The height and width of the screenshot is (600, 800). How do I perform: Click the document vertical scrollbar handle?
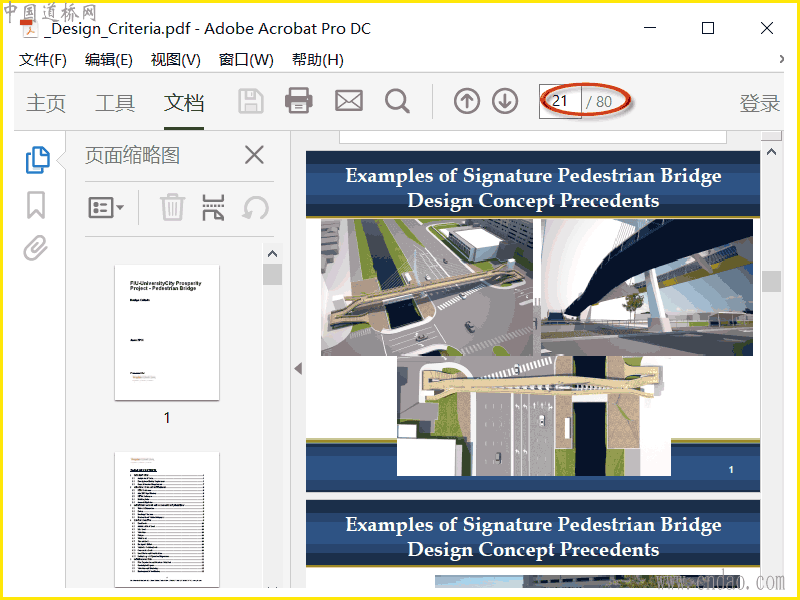771,281
